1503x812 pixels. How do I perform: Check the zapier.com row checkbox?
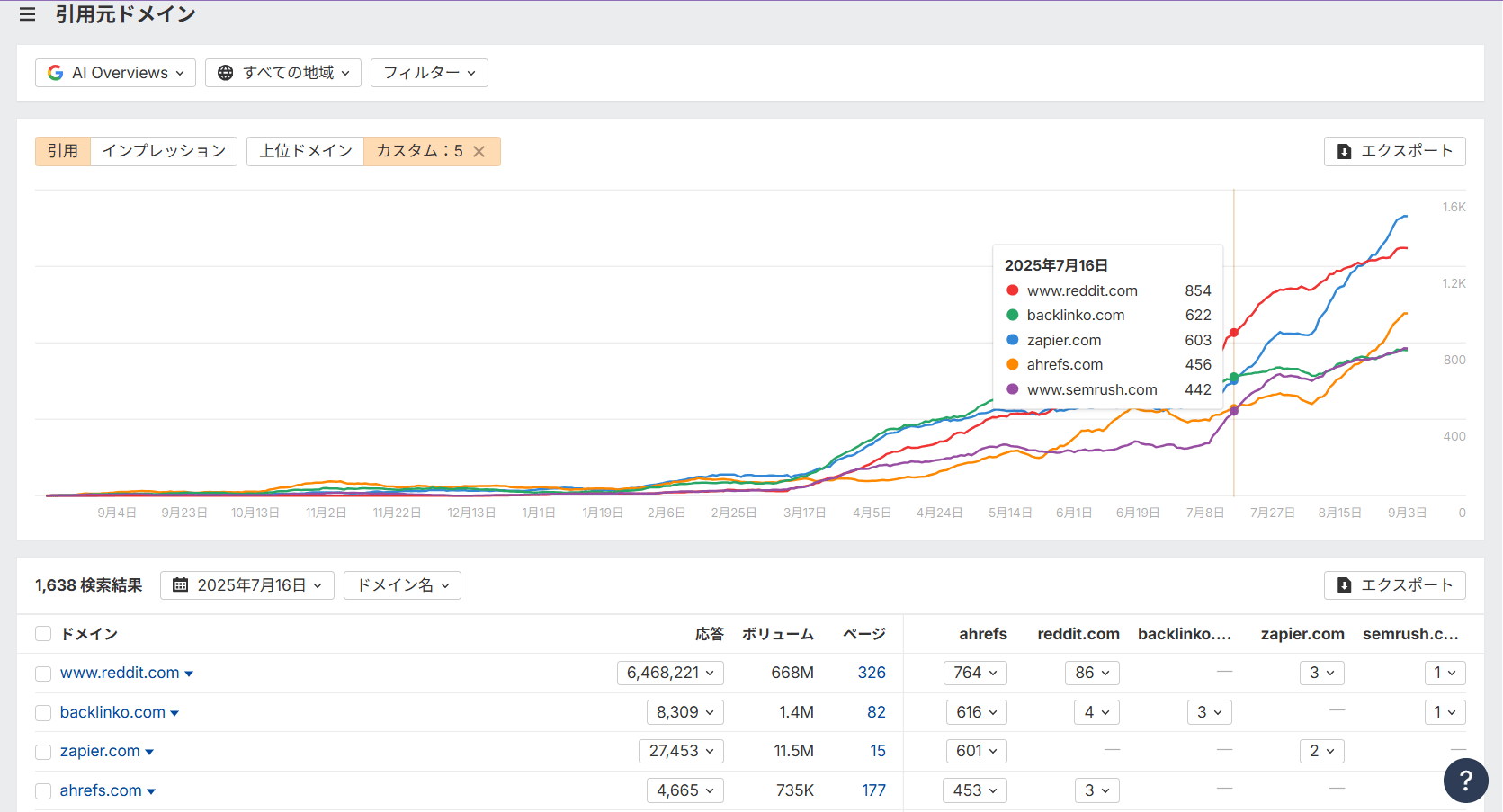point(42,751)
